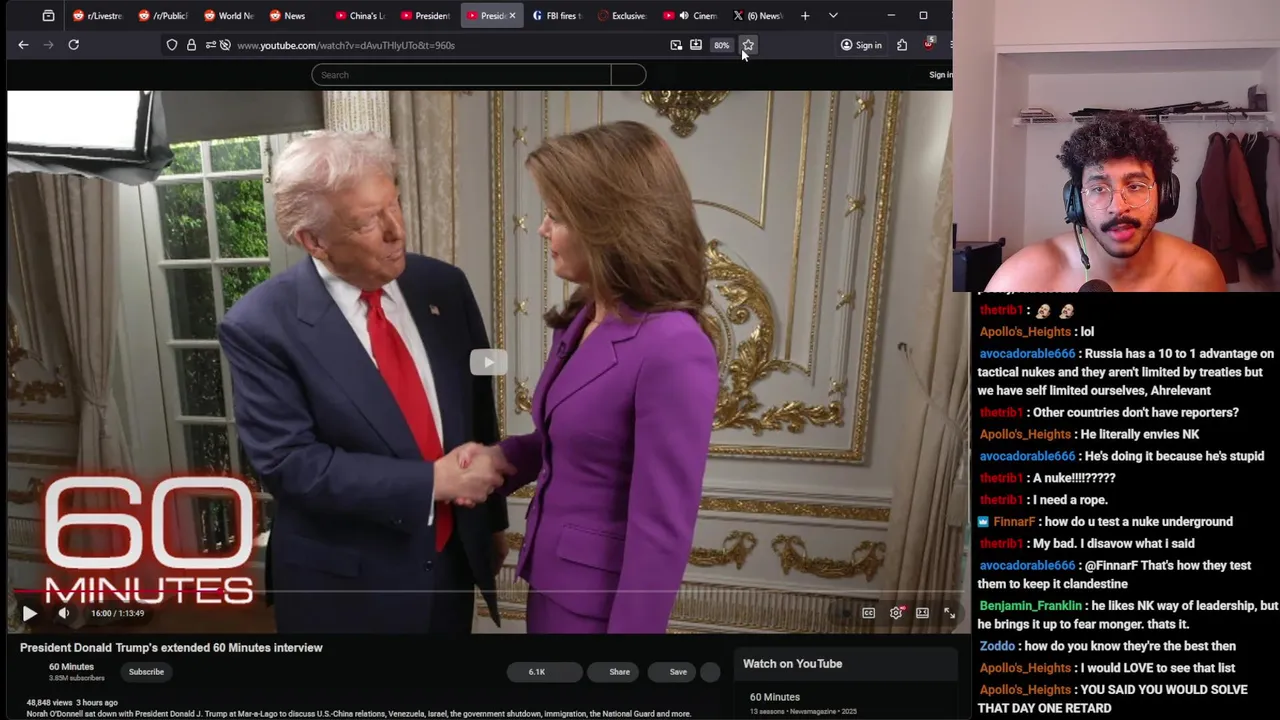Click Apollo's_Heights 'lol' chat message

tap(1037, 332)
